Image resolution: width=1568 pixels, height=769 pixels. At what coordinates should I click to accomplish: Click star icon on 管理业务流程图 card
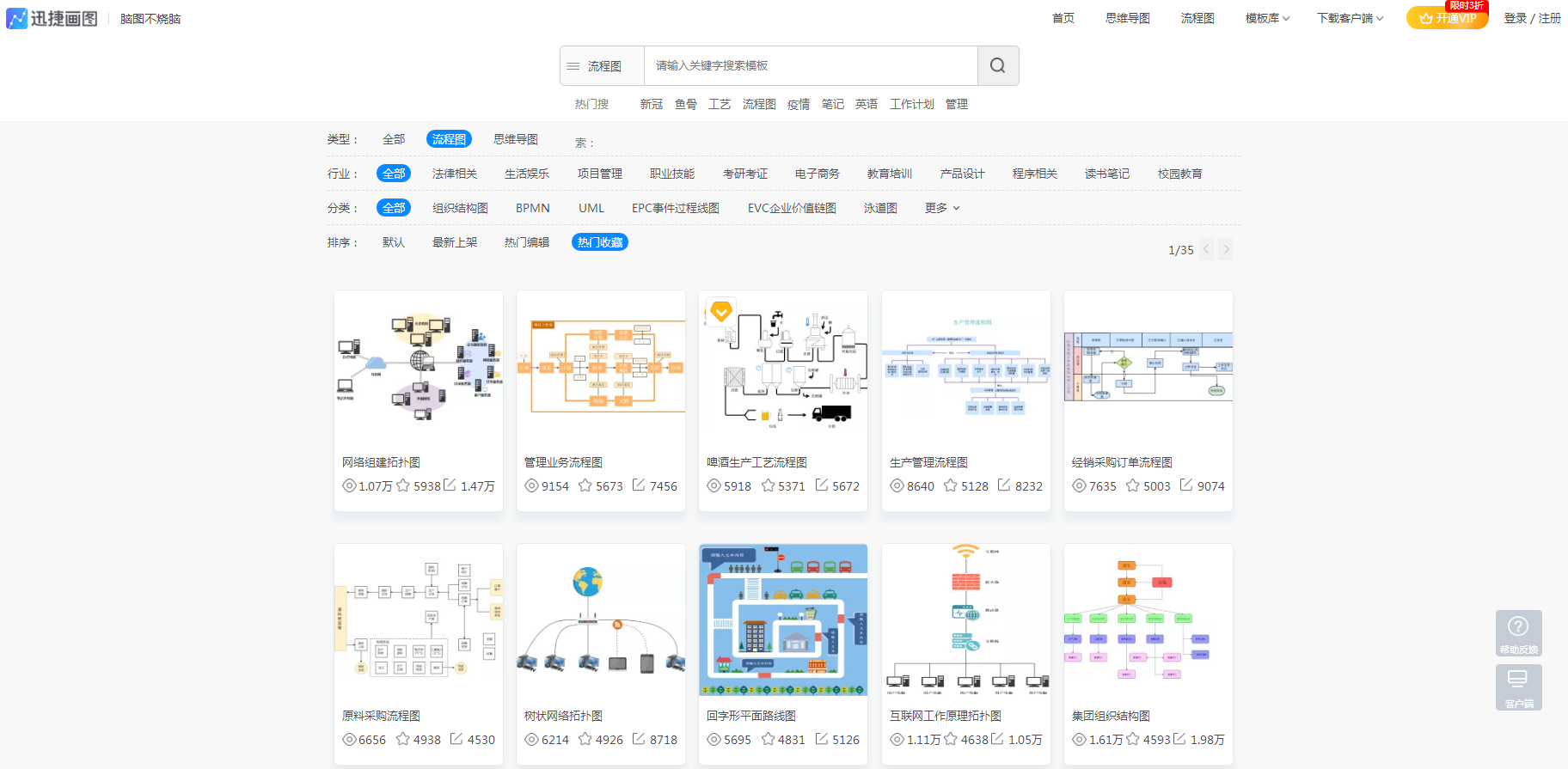(585, 485)
